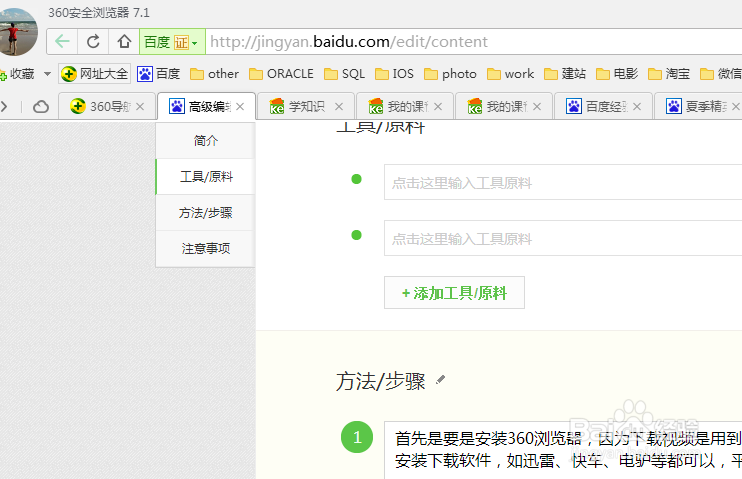Jump to 方法/步骤 section in sidebar
Viewport: 742px width, 479px height.
pos(205,213)
